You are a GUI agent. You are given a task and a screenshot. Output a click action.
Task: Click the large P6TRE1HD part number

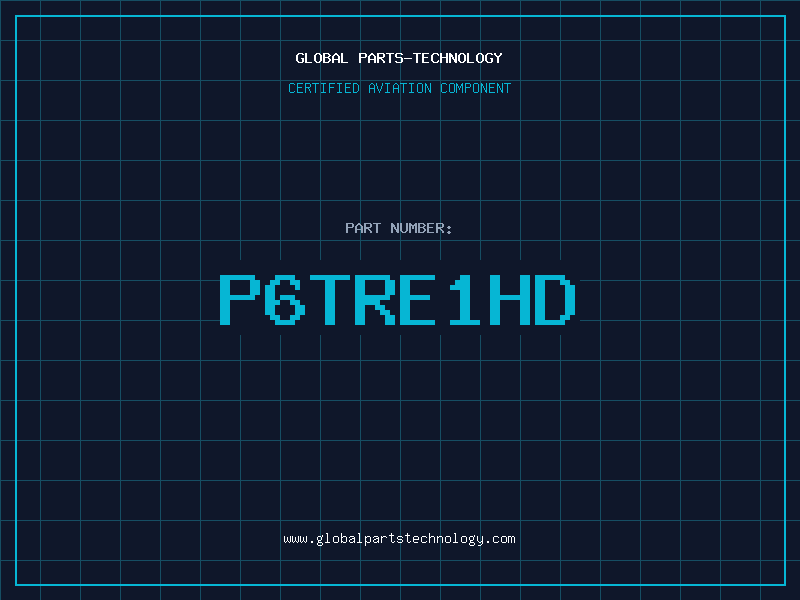pos(399,300)
